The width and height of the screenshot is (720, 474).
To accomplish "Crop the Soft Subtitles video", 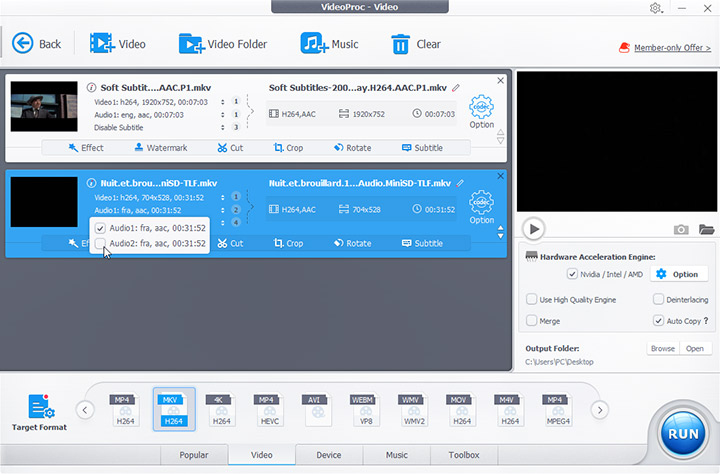I will [x=288, y=148].
